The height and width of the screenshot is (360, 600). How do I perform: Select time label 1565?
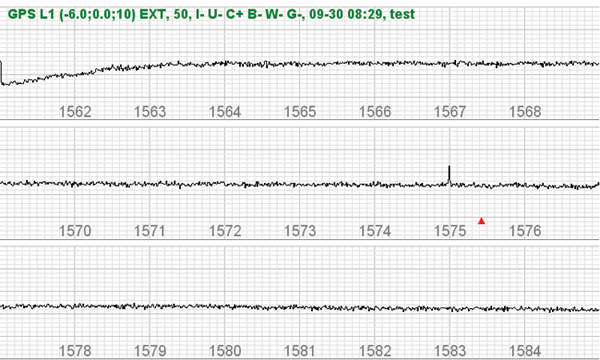tap(300, 112)
